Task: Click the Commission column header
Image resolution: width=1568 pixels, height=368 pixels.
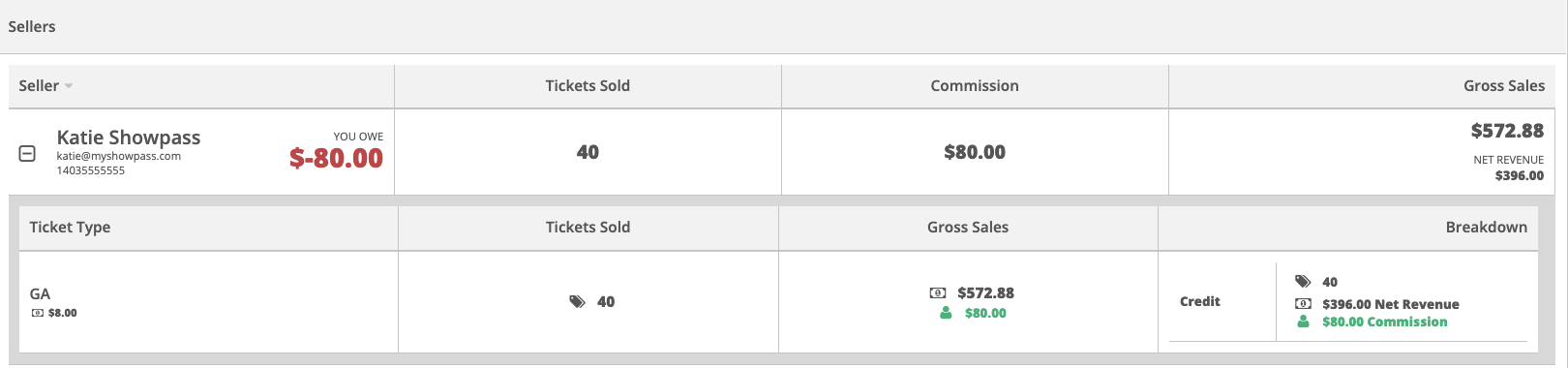Action: click(975, 86)
